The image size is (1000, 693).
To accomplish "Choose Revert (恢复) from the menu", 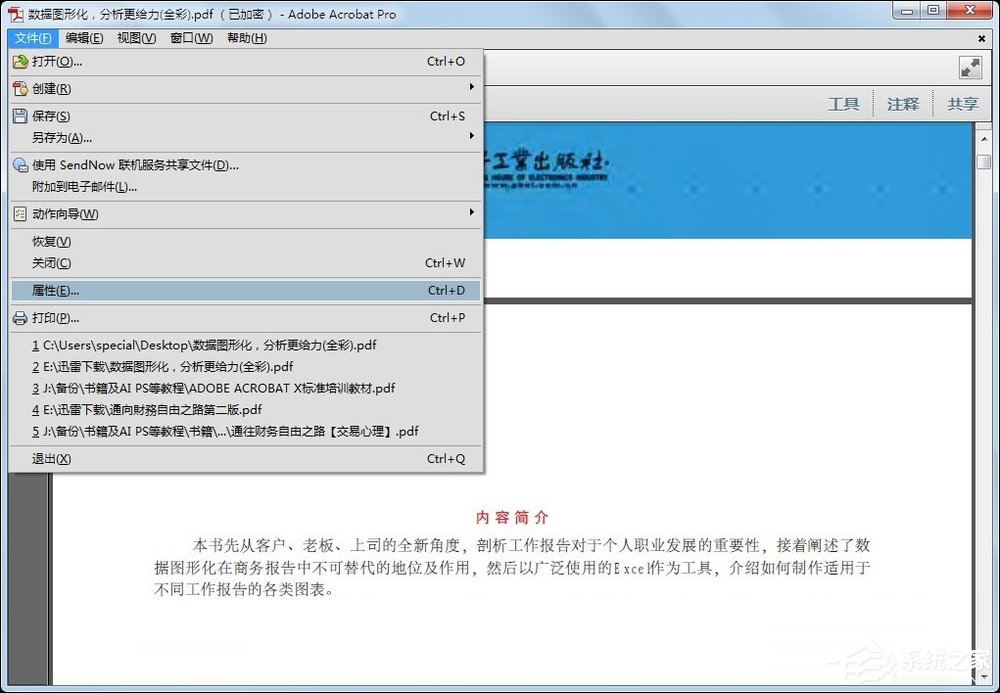I will point(49,241).
